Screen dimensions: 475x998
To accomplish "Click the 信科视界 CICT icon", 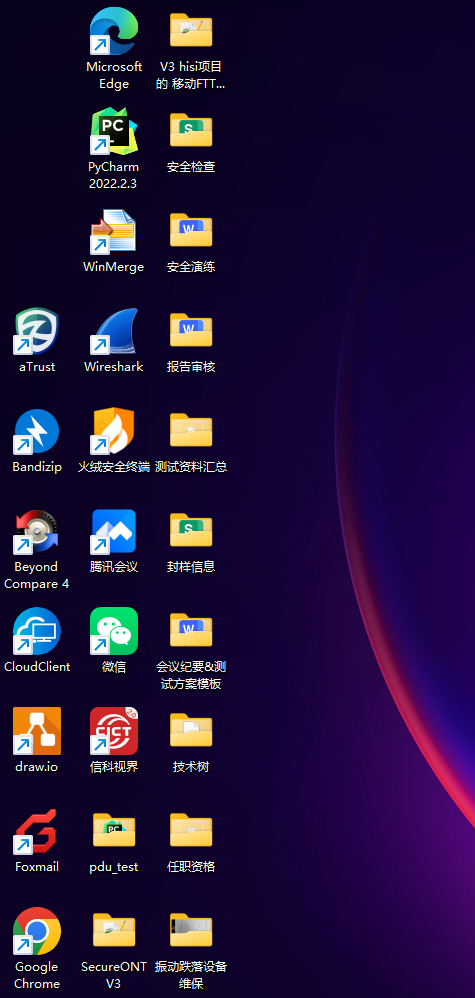I will (x=114, y=731).
